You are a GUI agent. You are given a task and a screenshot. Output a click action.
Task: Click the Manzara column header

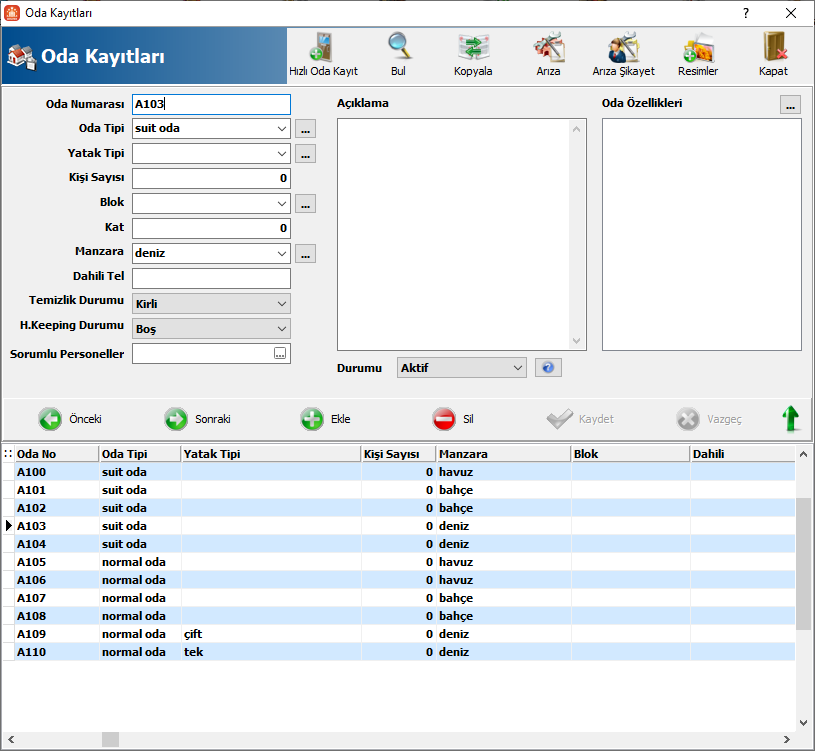(504, 454)
